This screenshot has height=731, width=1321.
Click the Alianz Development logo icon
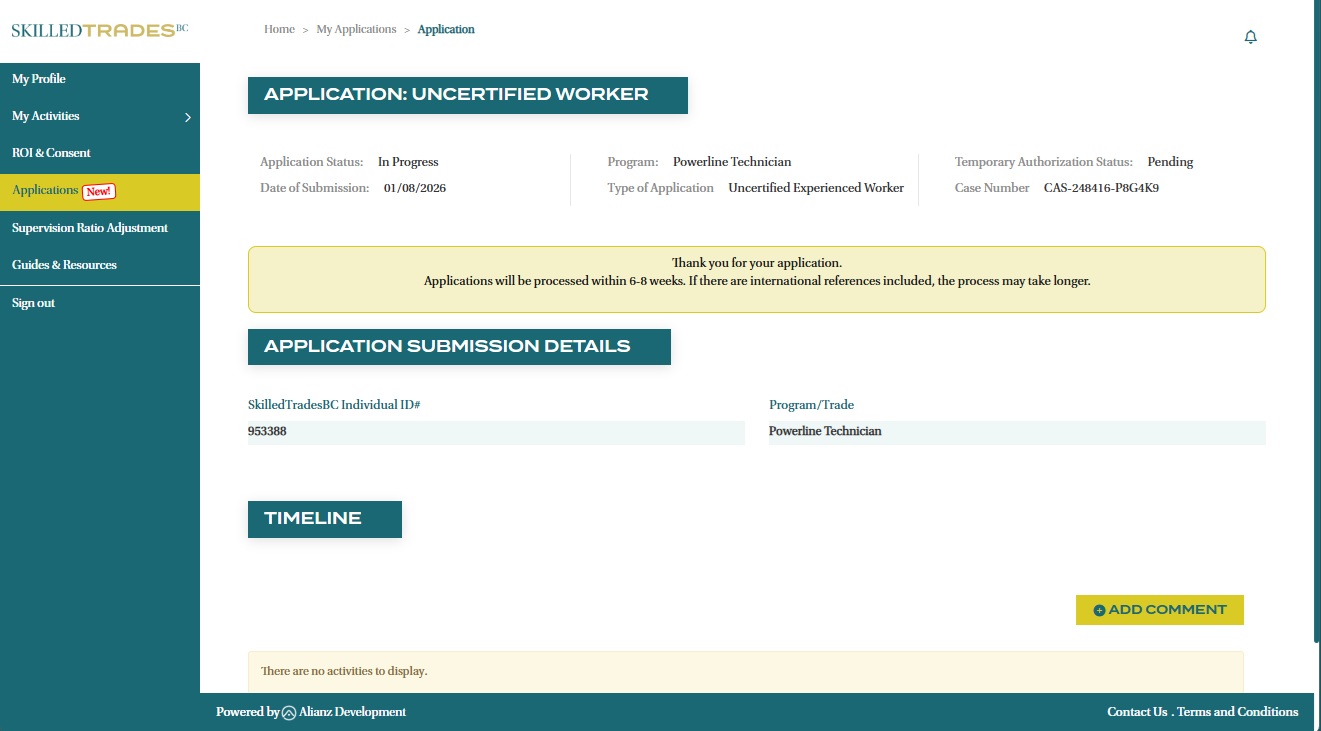tap(289, 713)
